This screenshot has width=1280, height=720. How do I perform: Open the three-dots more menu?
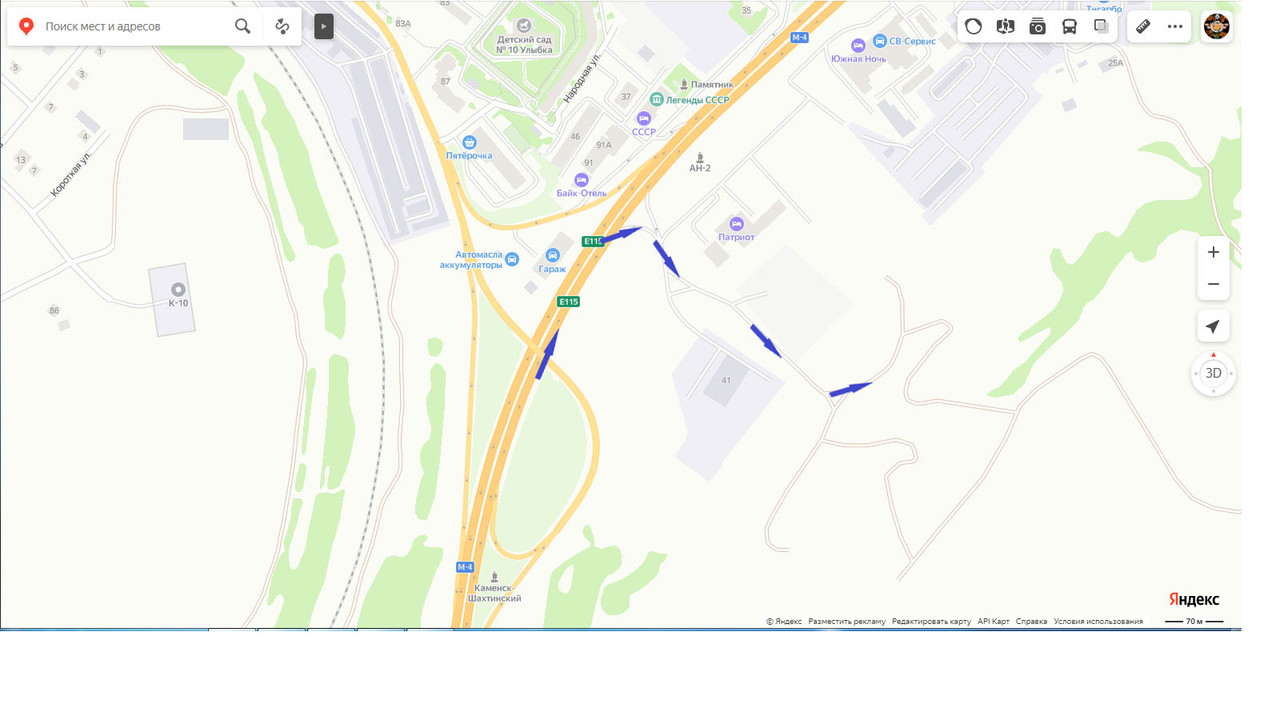(1175, 26)
